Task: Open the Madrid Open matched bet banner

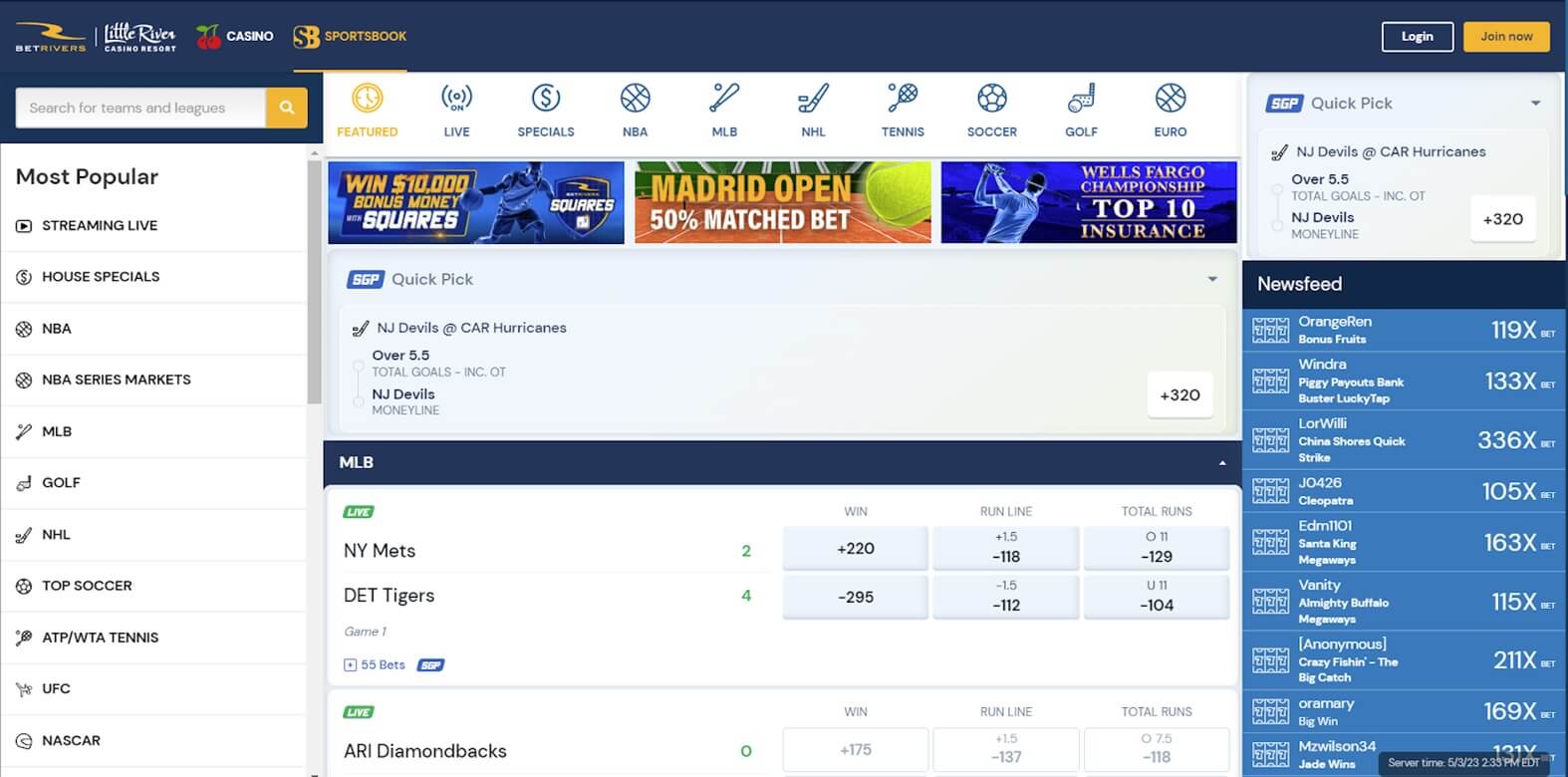Action: (783, 203)
